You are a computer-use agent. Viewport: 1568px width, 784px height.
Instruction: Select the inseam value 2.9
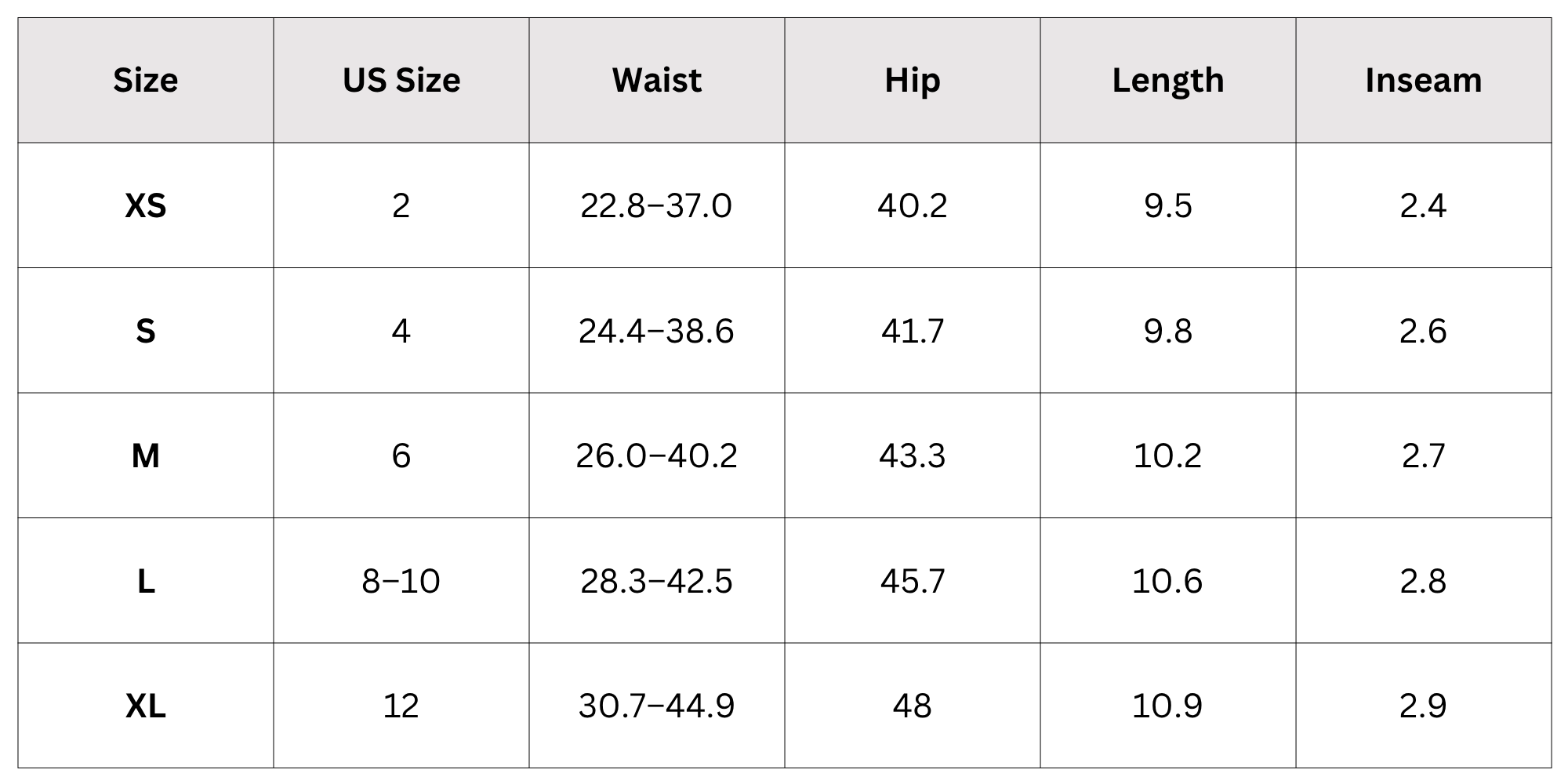(x=1423, y=706)
